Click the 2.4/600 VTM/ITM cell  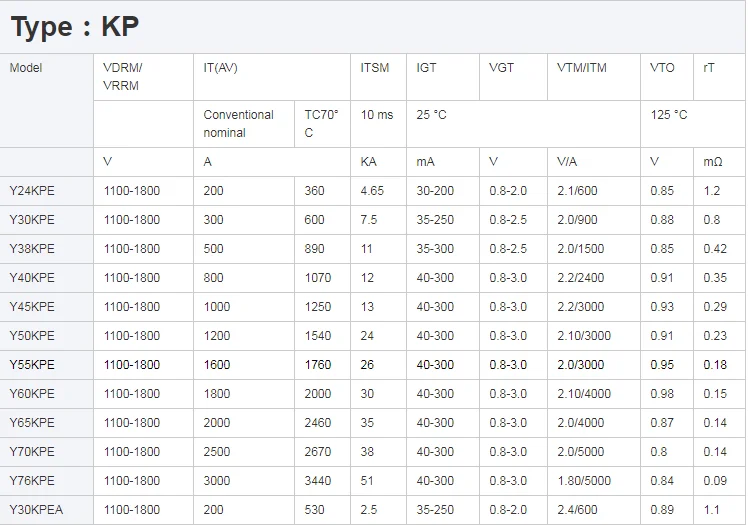pos(577,510)
